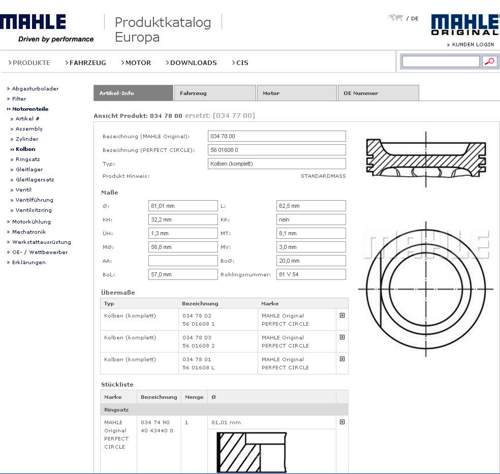The image size is (500, 474).
Task: Click designation 034 78 03 in Übermaße
Action: click(x=197, y=338)
